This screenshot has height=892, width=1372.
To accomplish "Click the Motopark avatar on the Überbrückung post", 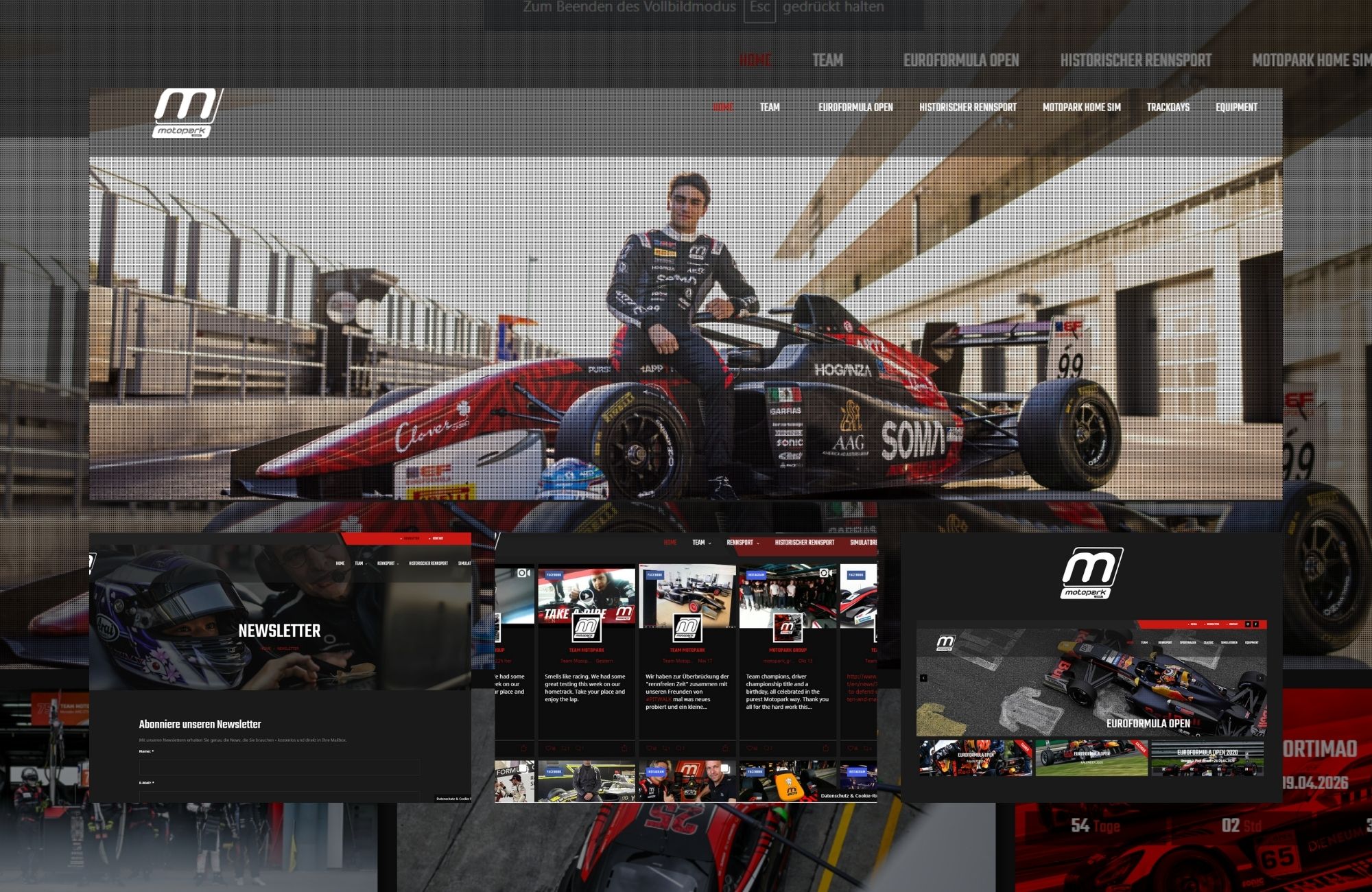I will (x=687, y=628).
